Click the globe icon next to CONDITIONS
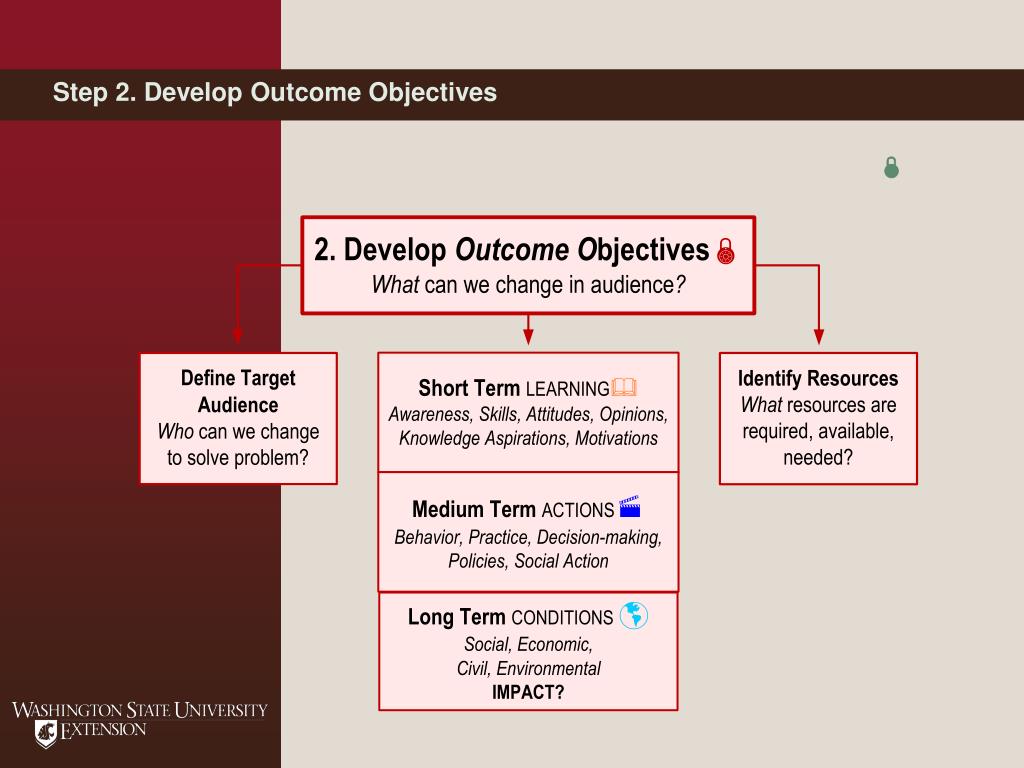This screenshot has height=768, width=1024. tap(633, 615)
